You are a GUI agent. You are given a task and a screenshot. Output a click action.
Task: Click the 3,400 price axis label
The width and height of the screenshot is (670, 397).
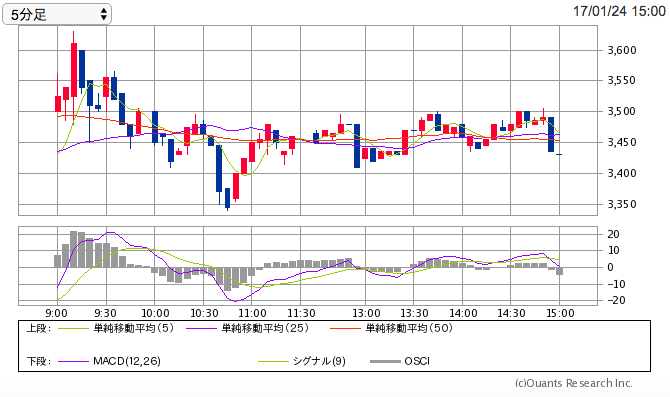click(622, 174)
